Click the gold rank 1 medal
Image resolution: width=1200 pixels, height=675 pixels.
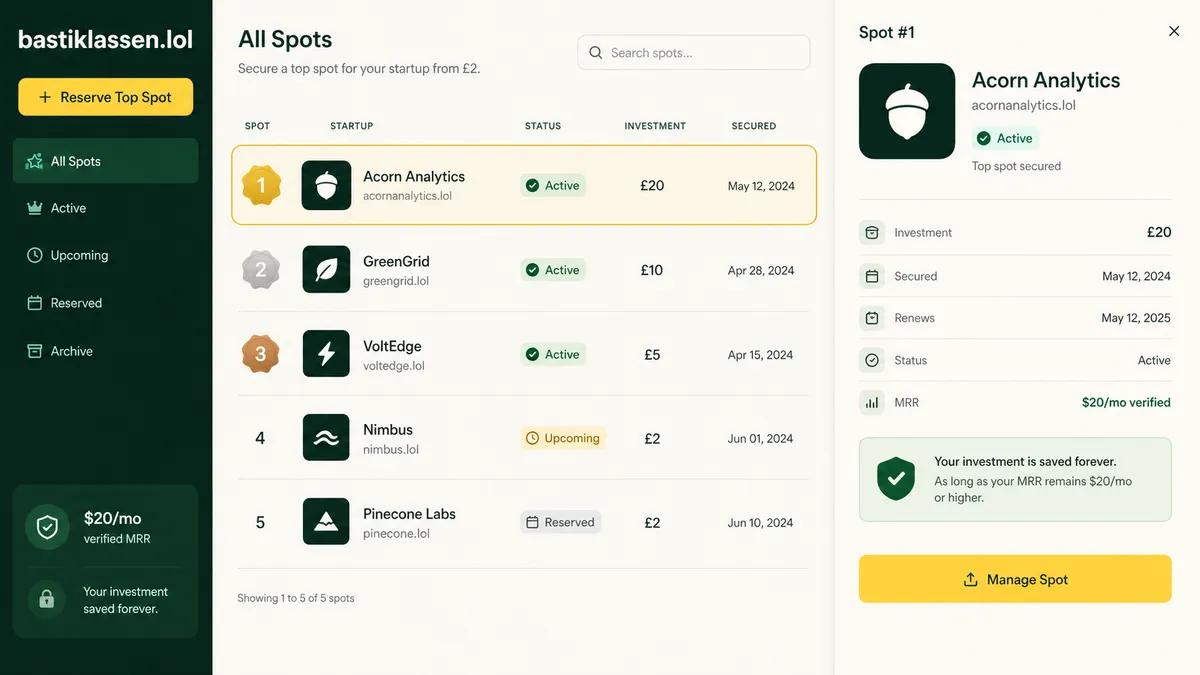coord(261,185)
